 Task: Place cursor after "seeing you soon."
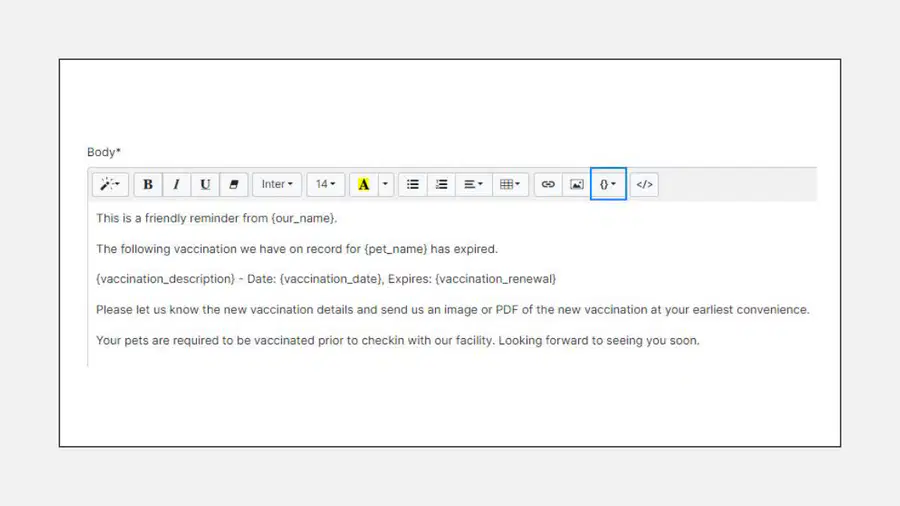(x=701, y=341)
